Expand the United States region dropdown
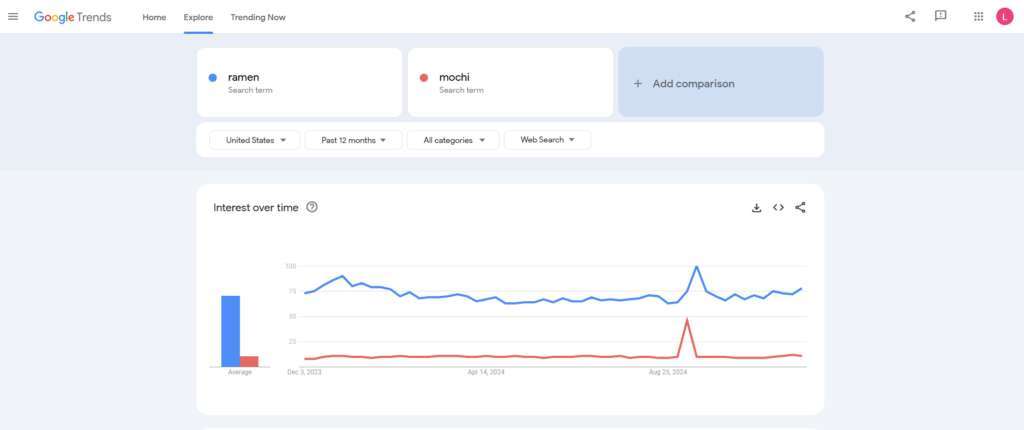Image resolution: width=1024 pixels, height=430 pixels. point(255,140)
